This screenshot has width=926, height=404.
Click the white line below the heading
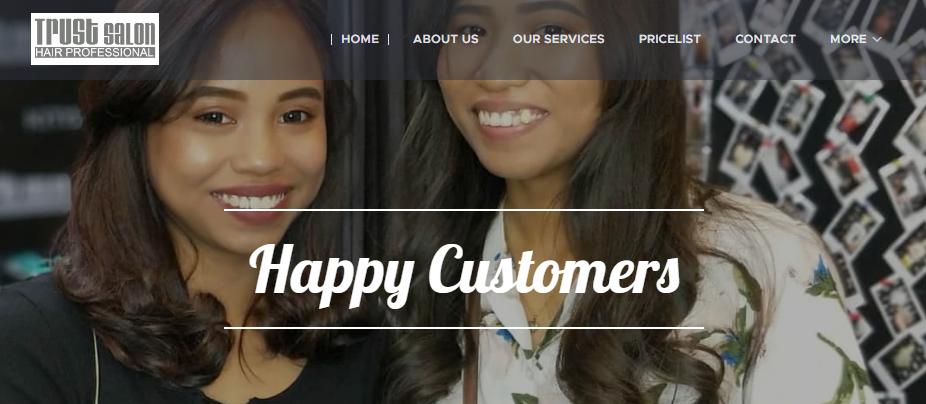(x=464, y=327)
